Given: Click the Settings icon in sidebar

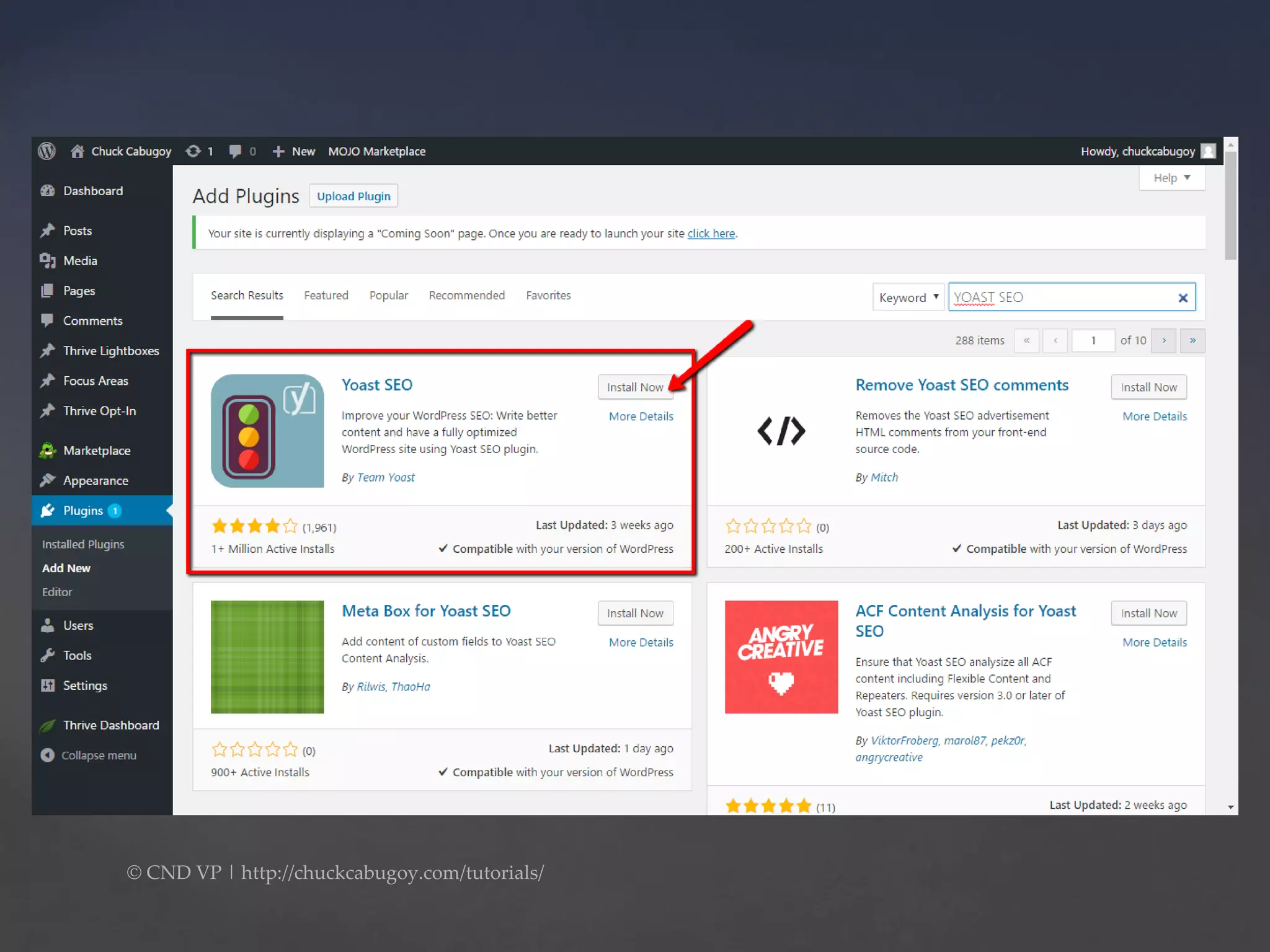Looking at the screenshot, I should 48,685.
